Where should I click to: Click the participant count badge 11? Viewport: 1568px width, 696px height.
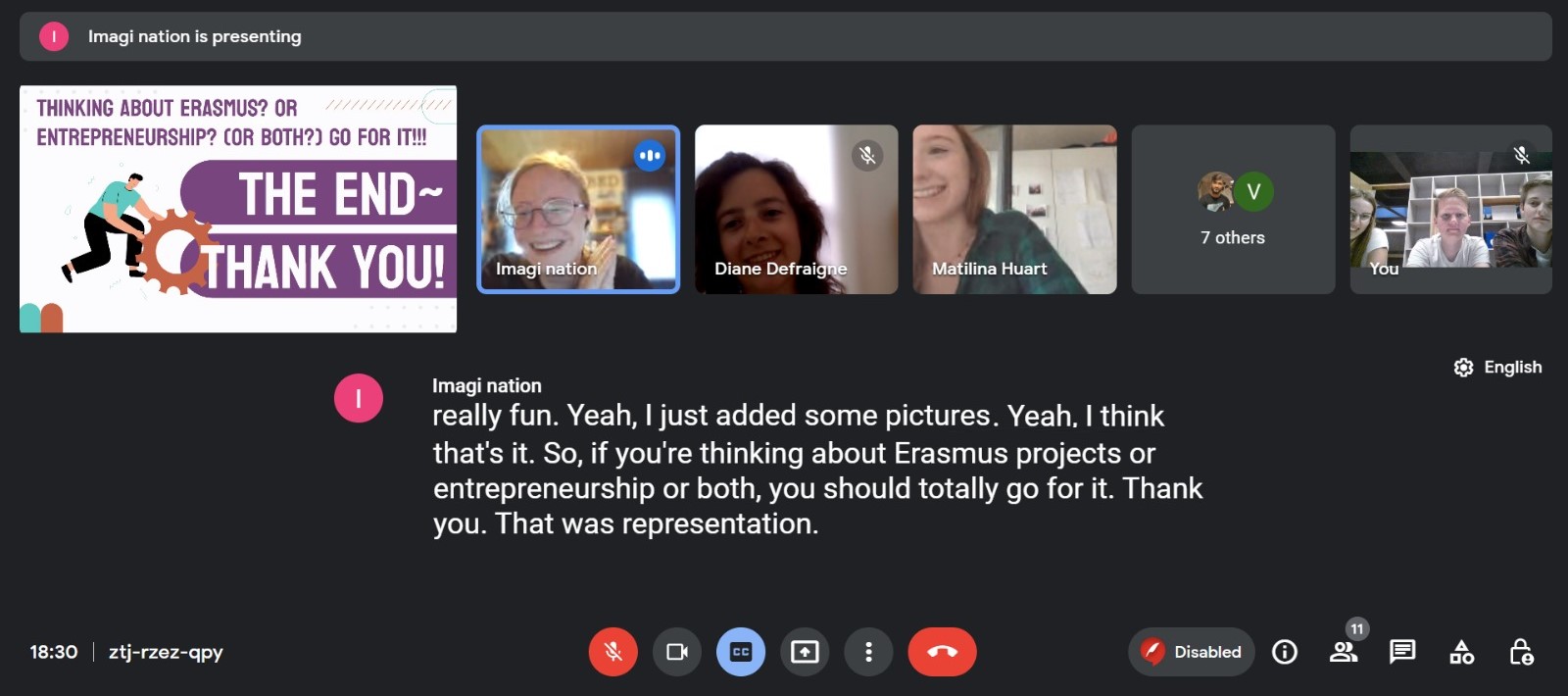(1357, 629)
